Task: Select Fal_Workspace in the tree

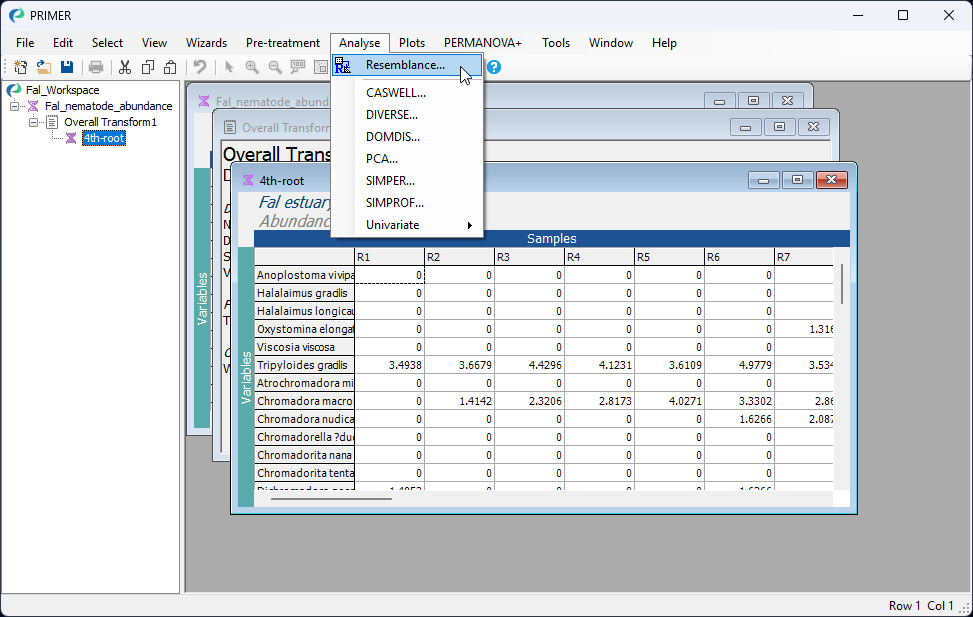Action: click(x=62, y=90)
